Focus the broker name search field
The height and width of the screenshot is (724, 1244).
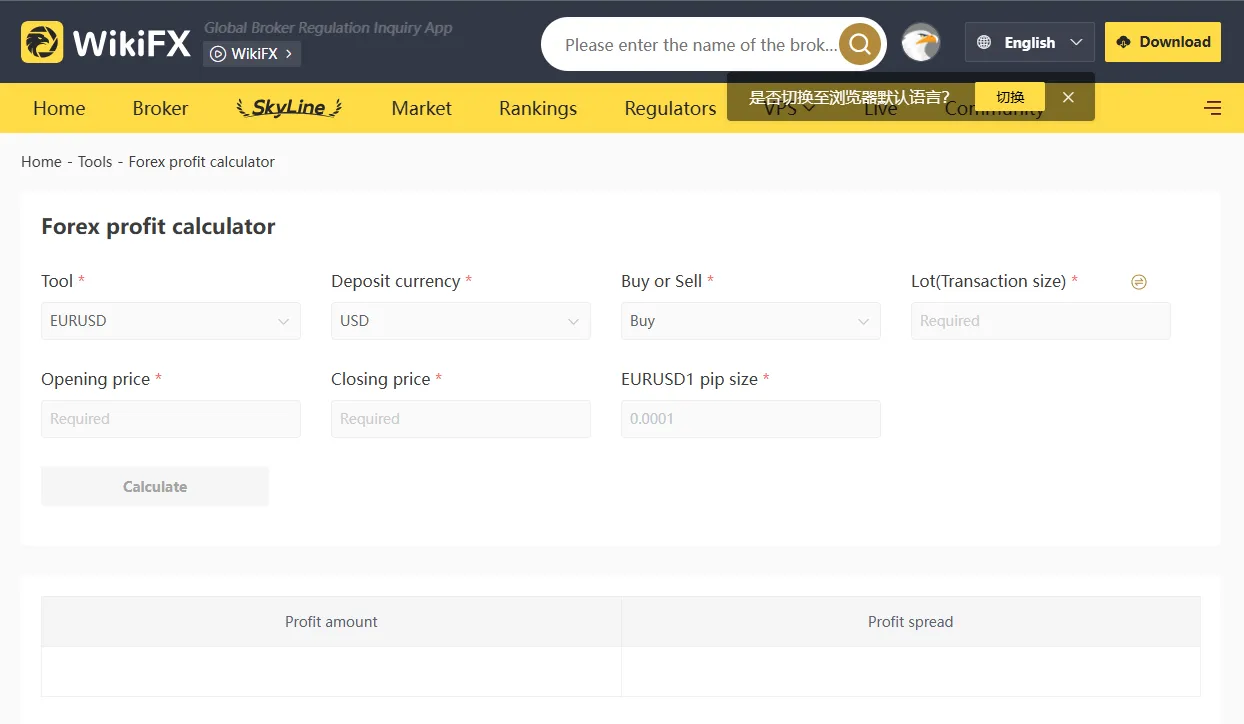point(700,45)
